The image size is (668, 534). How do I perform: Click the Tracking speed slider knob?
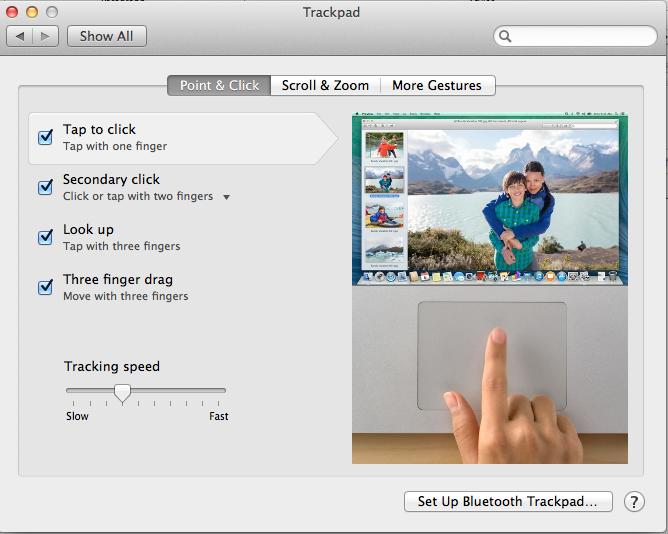tap(122, 393)
